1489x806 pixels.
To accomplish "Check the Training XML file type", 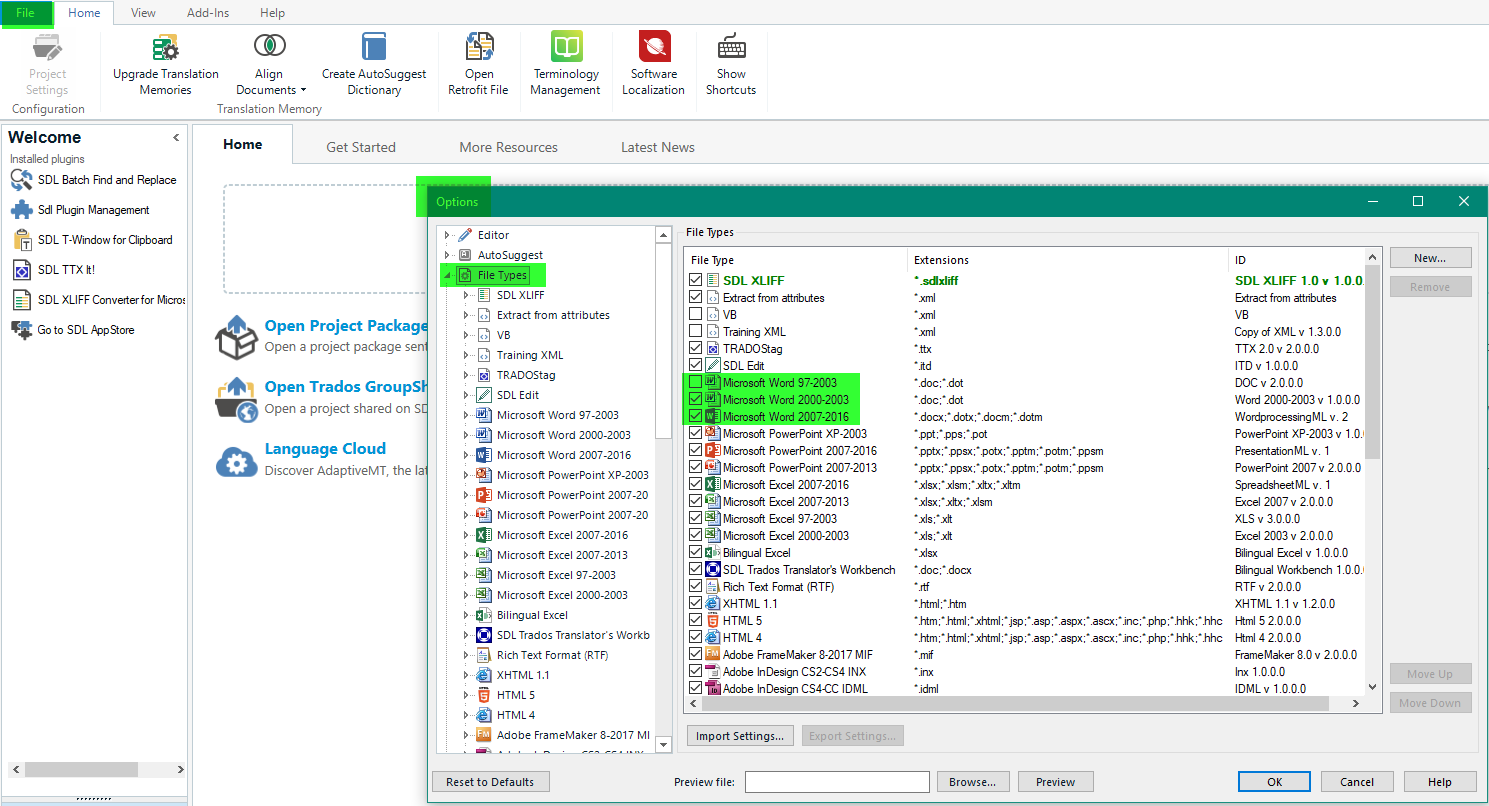I will (696, 332).
